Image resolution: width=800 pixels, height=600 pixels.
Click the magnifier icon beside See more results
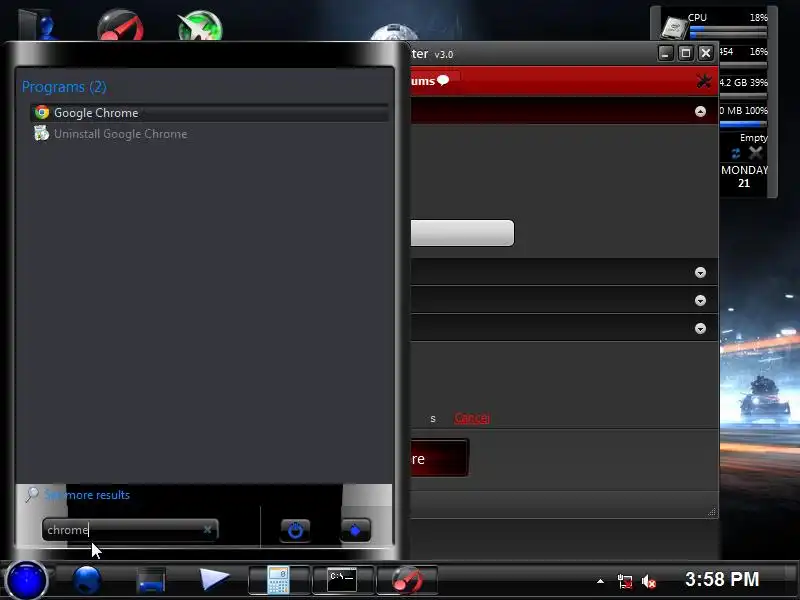[x=32, y=494]
